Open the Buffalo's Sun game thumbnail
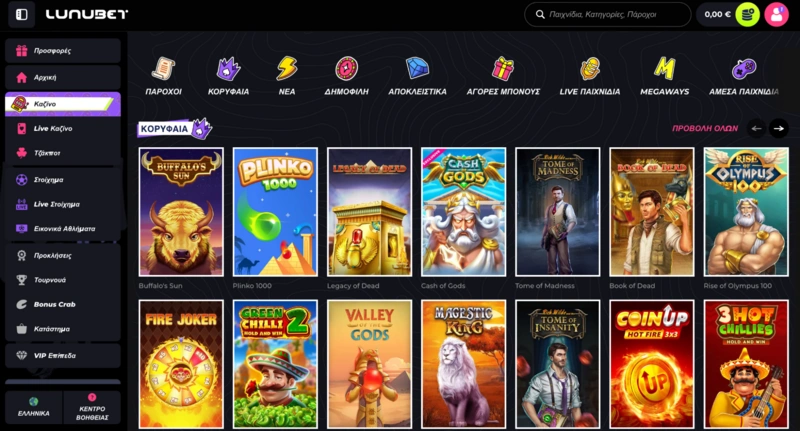Screen dimensions: 800x431 (181, 212)
